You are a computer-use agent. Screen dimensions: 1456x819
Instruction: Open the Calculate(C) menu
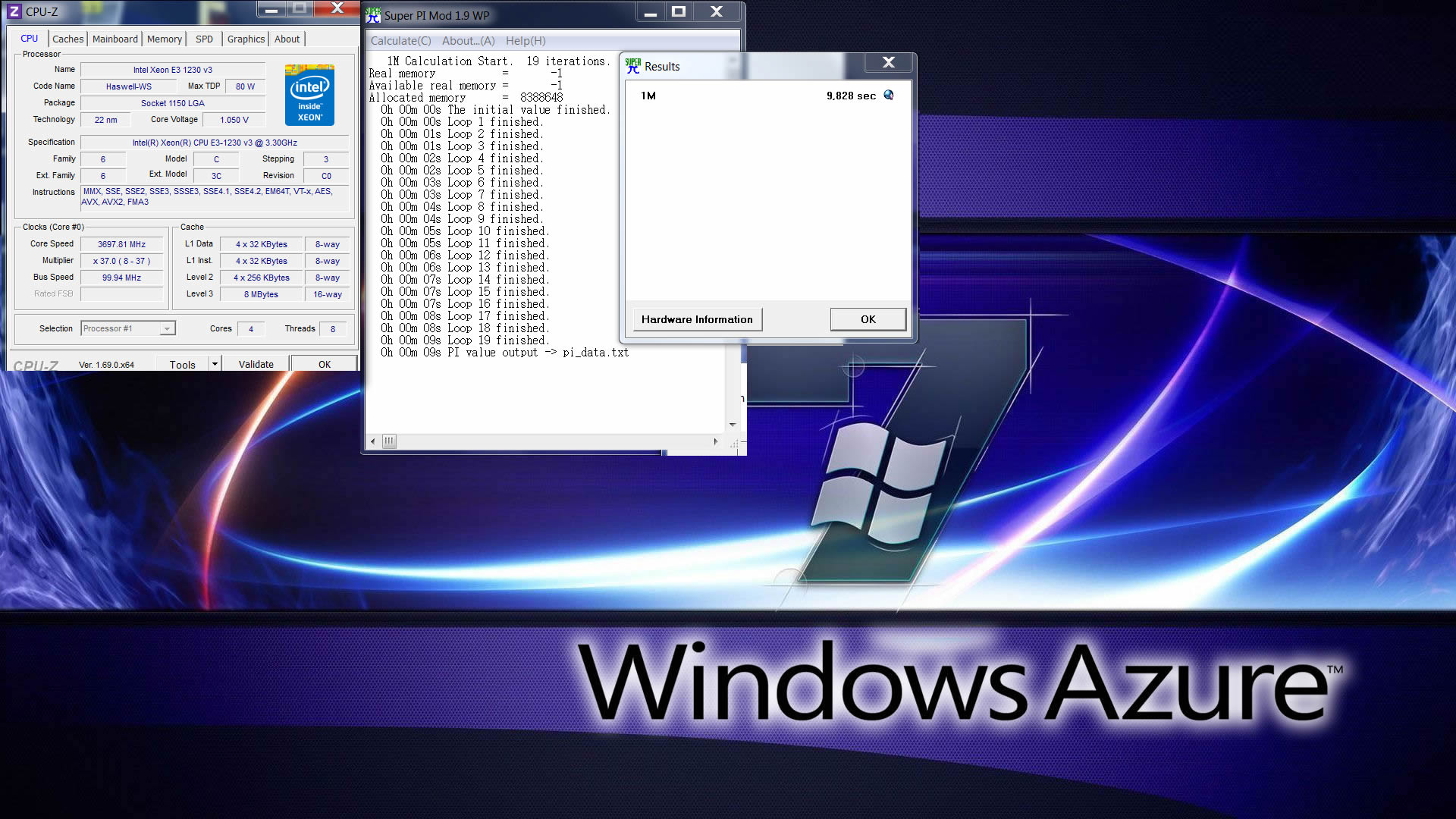[400, 41]
